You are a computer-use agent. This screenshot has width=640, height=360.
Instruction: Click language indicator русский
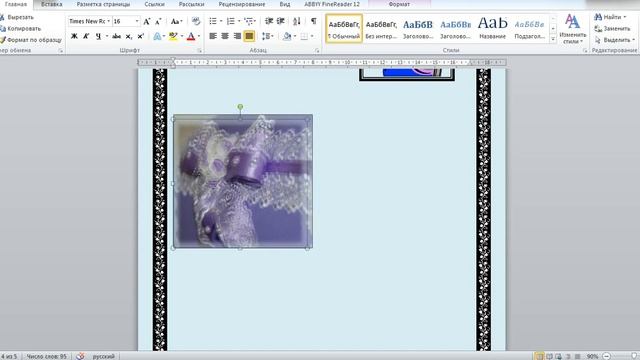click(x=104, y=356)
